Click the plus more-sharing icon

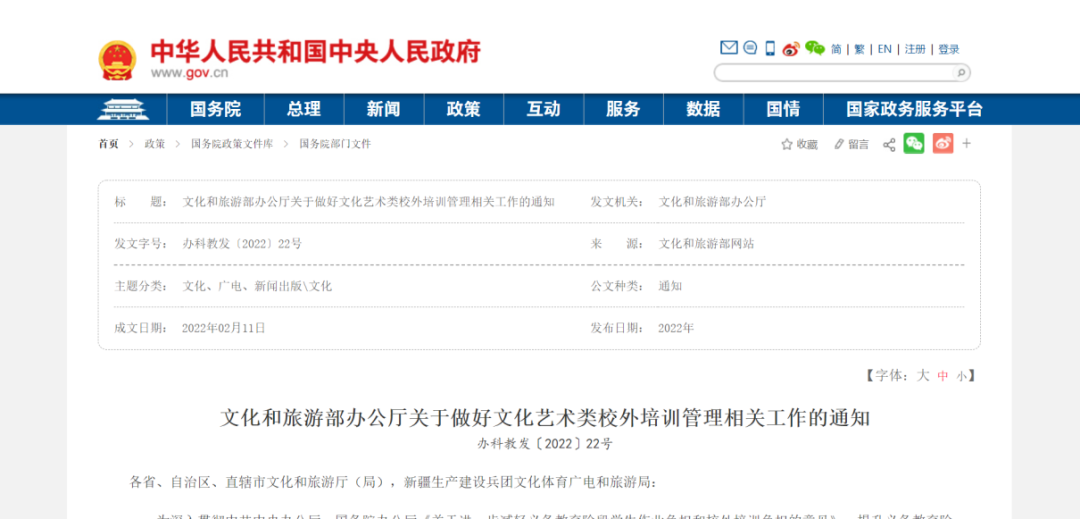[966, 143]
